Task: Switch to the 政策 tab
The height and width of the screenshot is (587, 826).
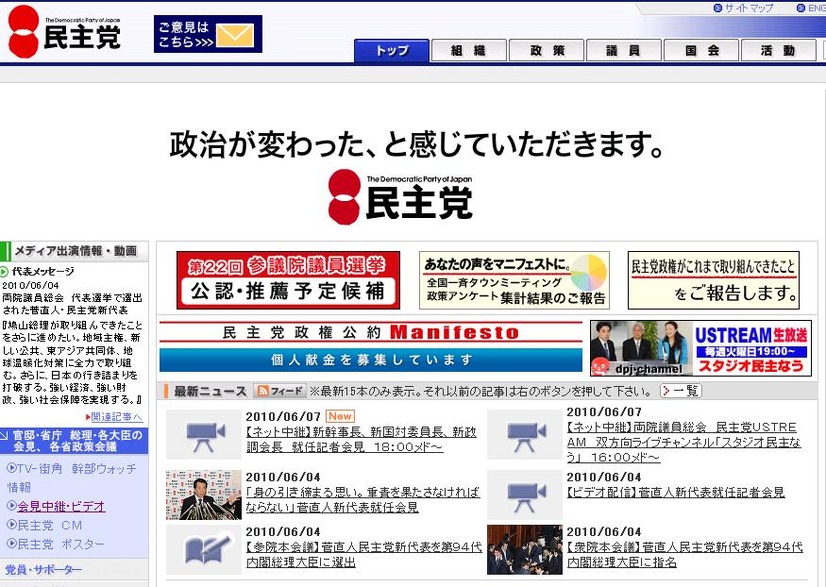Action: point(547,51)
